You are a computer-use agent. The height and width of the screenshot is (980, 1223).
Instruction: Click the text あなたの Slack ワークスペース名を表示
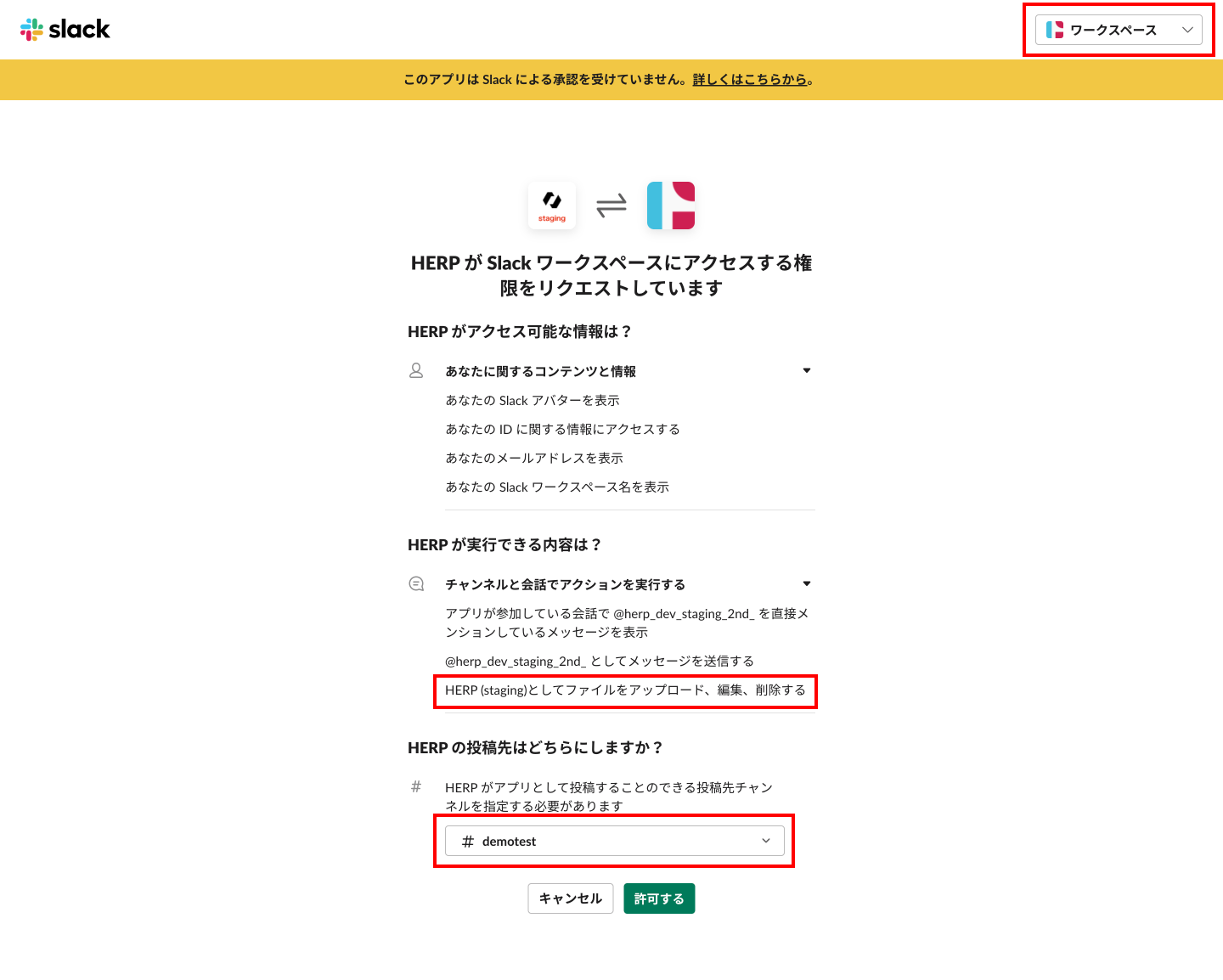click(x=557, y=487)
